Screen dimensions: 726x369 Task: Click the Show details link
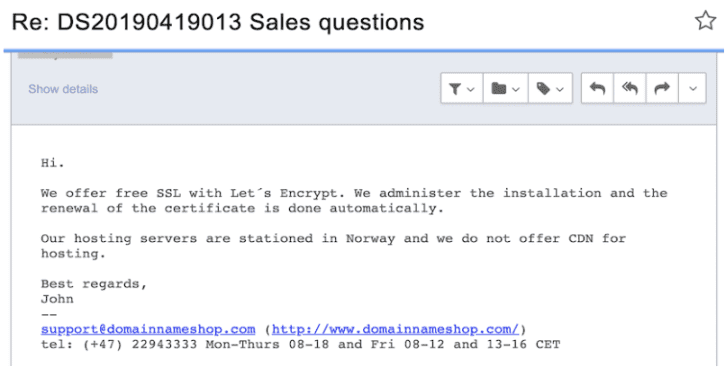(x=63, y=89)
